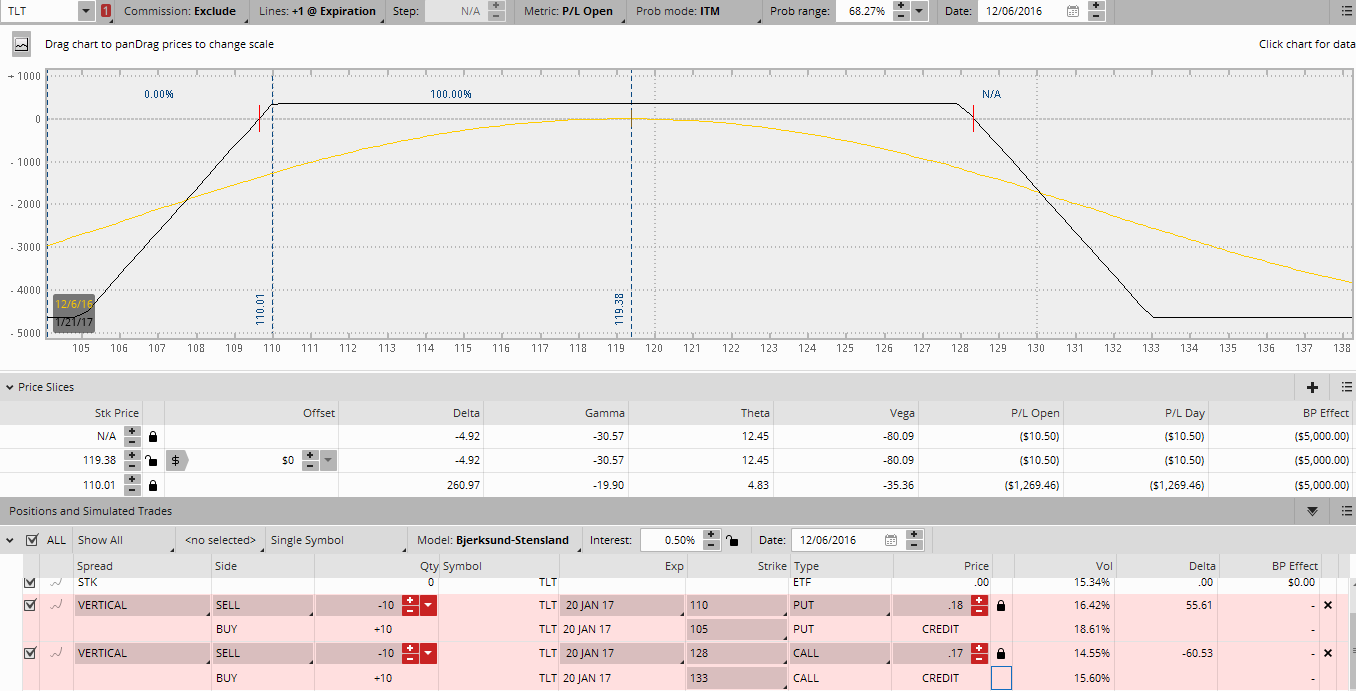Adjust N/A slice stock price stepper

pos(133,436)
